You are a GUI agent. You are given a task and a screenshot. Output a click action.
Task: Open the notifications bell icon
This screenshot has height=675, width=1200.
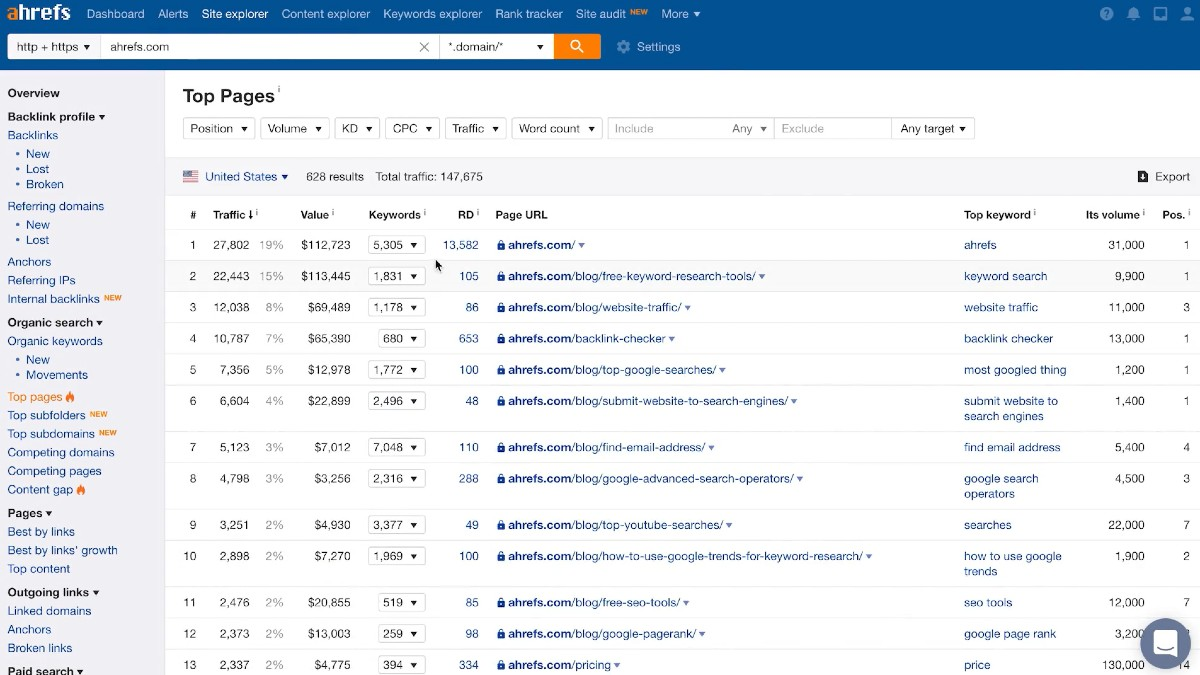point(1133,14)
